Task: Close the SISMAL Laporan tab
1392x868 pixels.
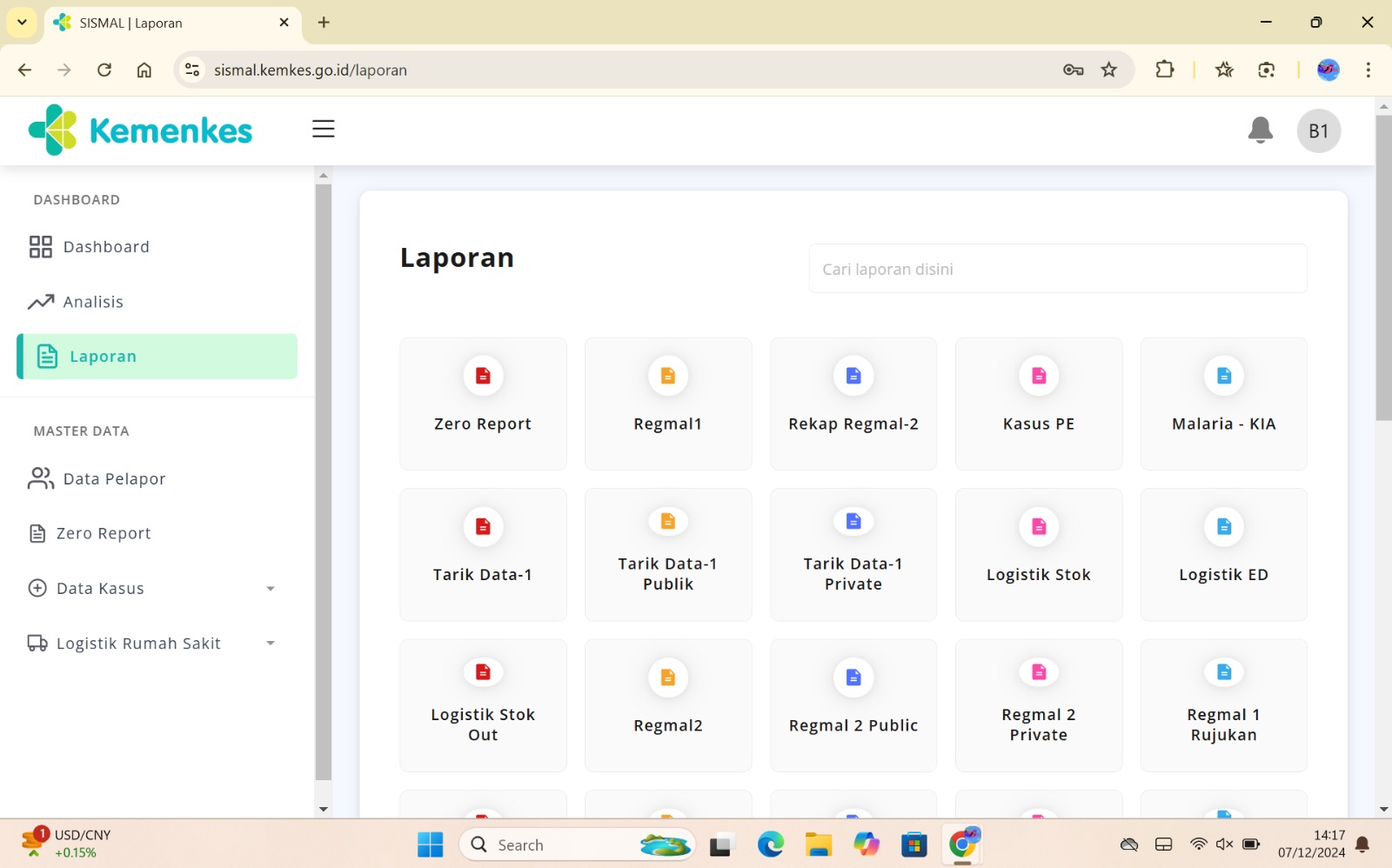Action: (284, 23)
